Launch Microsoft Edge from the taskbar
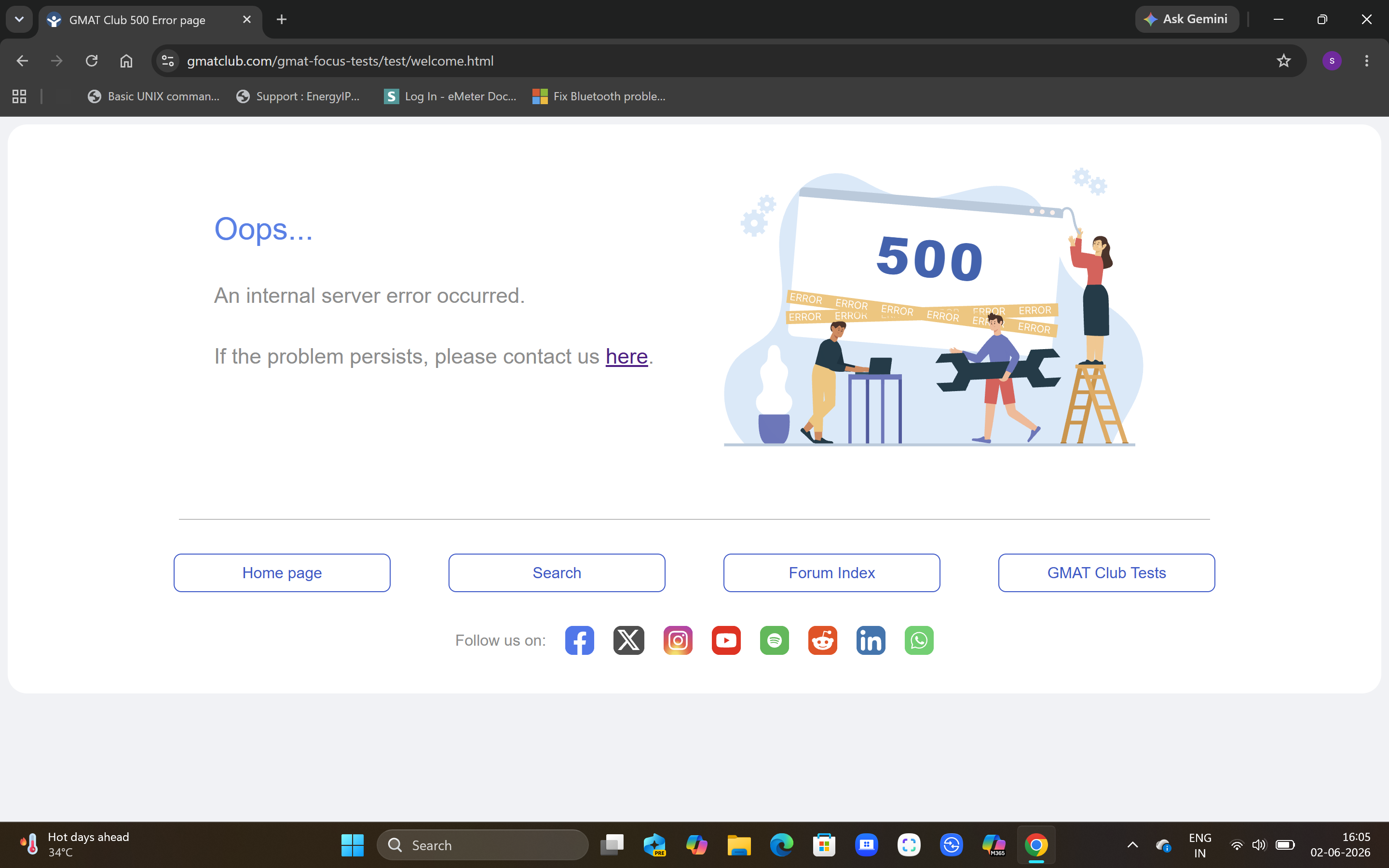Image resolution: width=1389 pixels, height=868 pixels. (782, 845)
